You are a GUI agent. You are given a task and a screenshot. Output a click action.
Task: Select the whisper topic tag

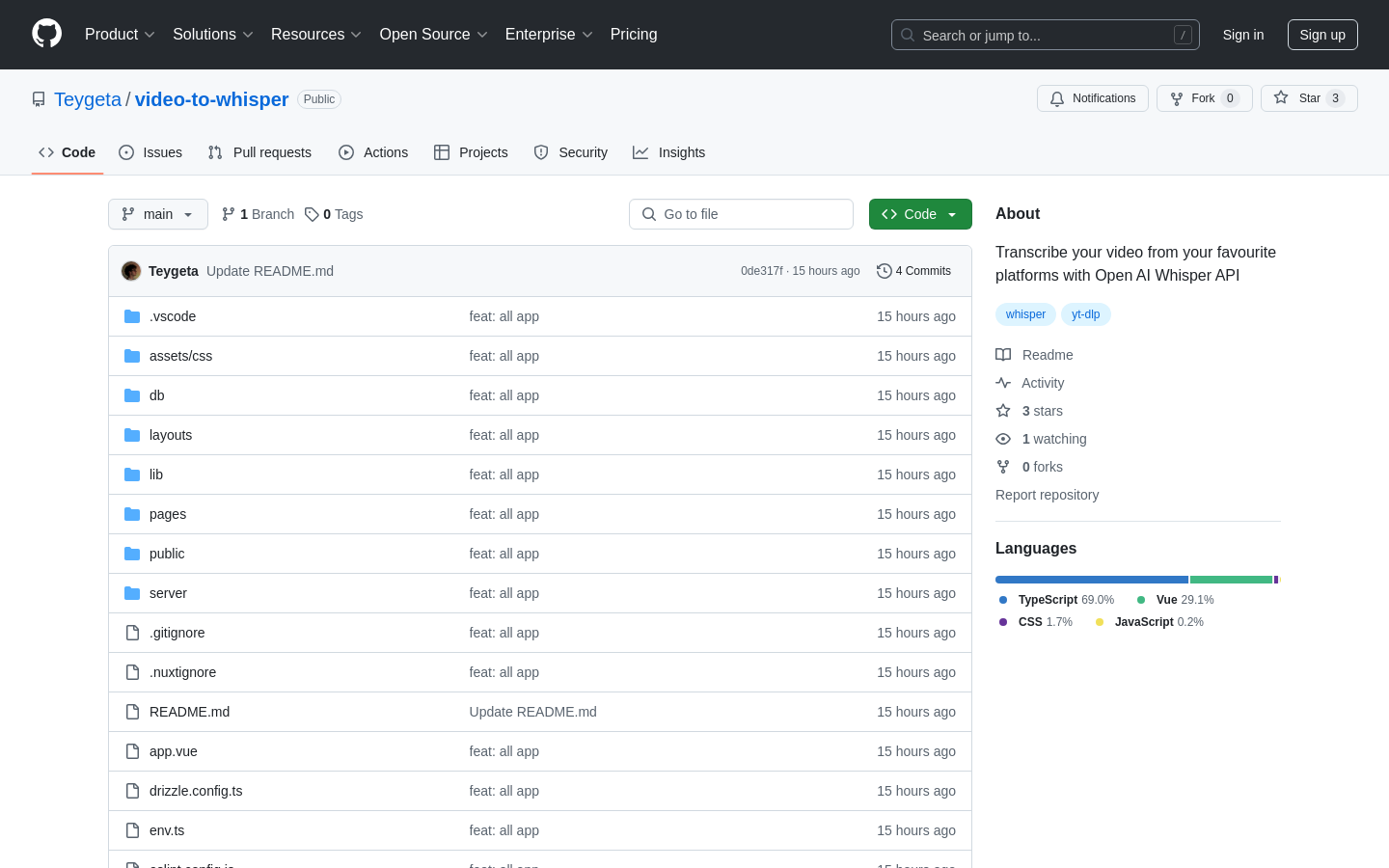(1025, 314)
